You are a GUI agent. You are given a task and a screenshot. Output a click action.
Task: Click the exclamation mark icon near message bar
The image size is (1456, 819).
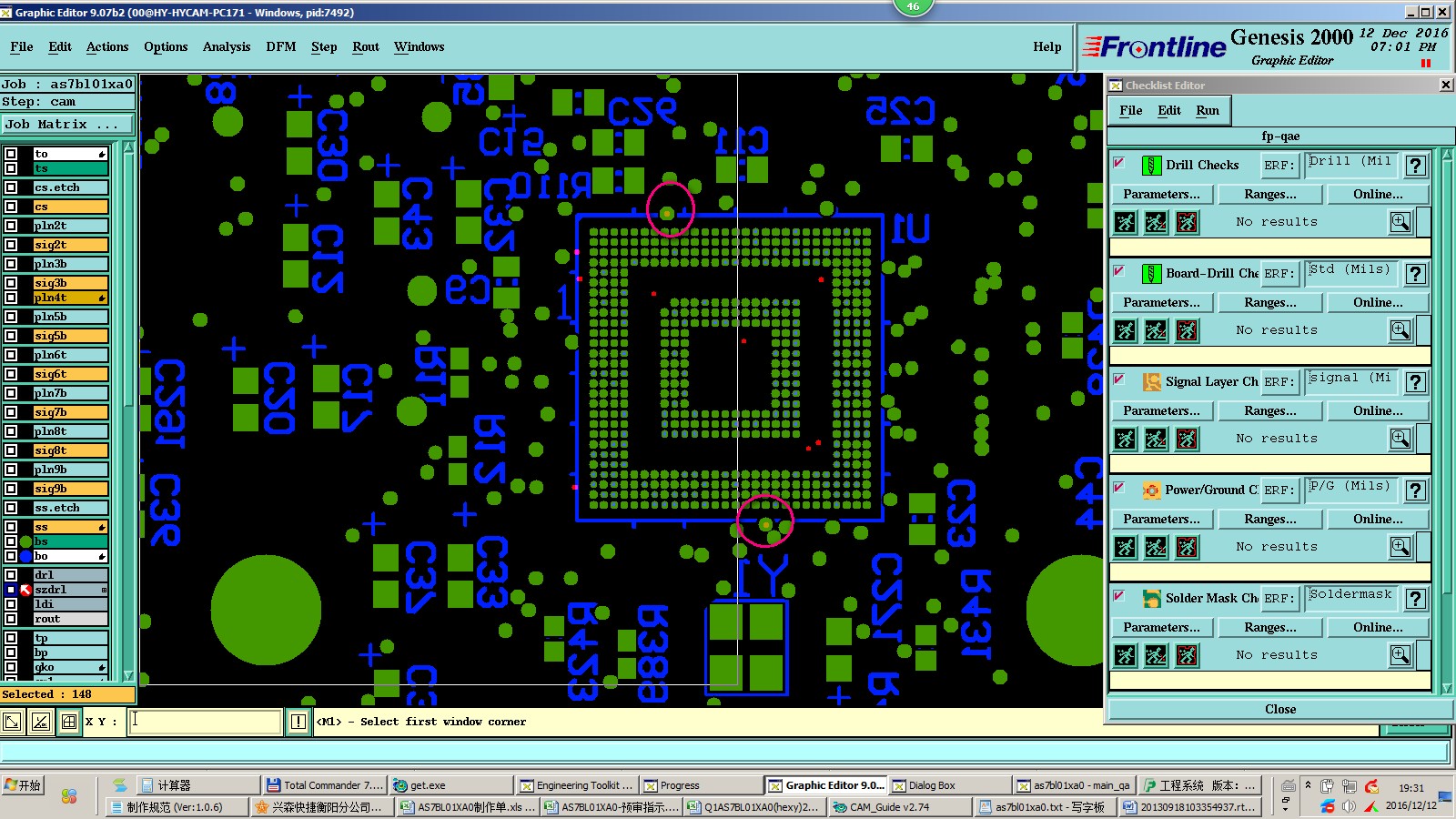298,722
